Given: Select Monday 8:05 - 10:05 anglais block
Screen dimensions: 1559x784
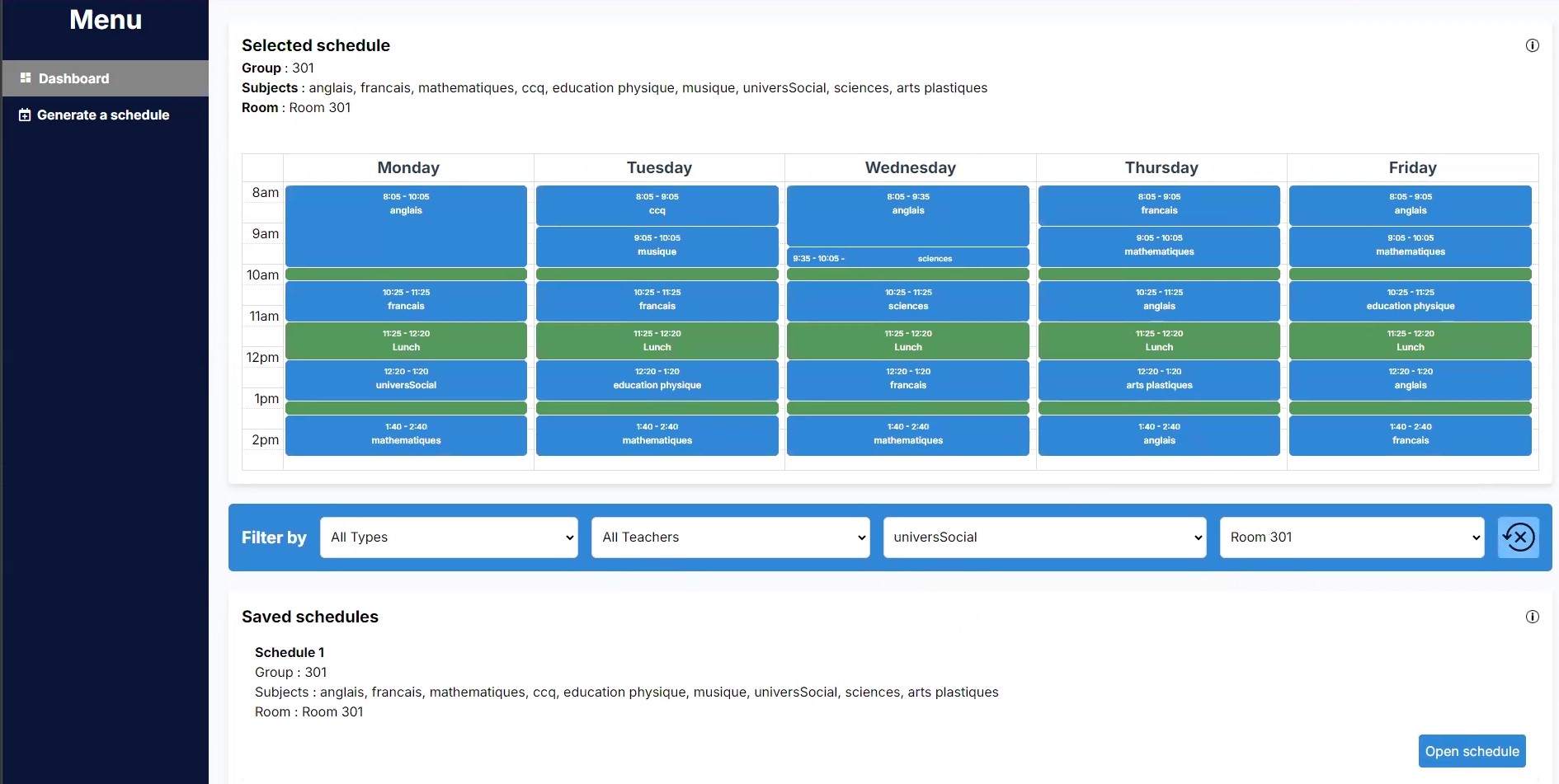Looking at the screenshot, I should tap(406, 226).
